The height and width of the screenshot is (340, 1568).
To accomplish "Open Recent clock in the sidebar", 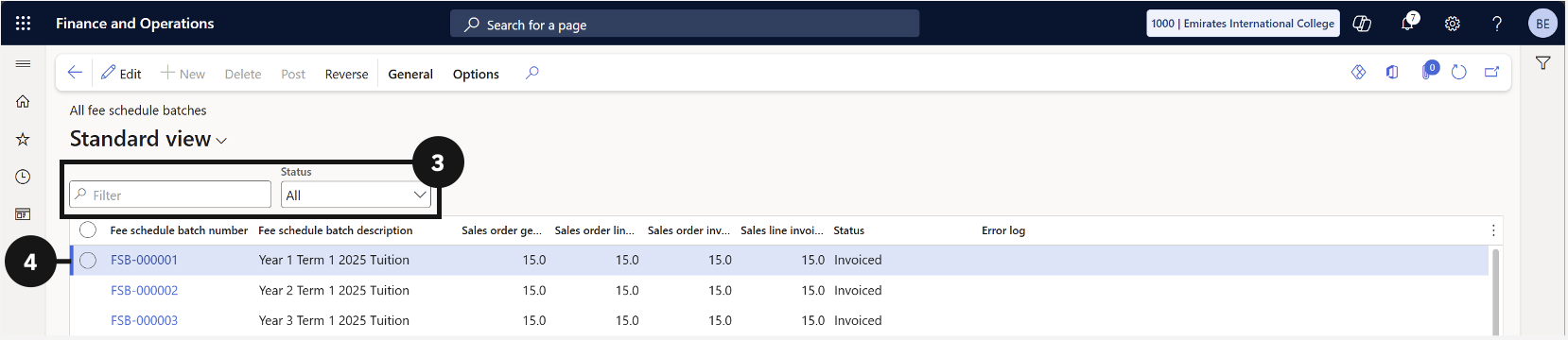I will [23, 177].
